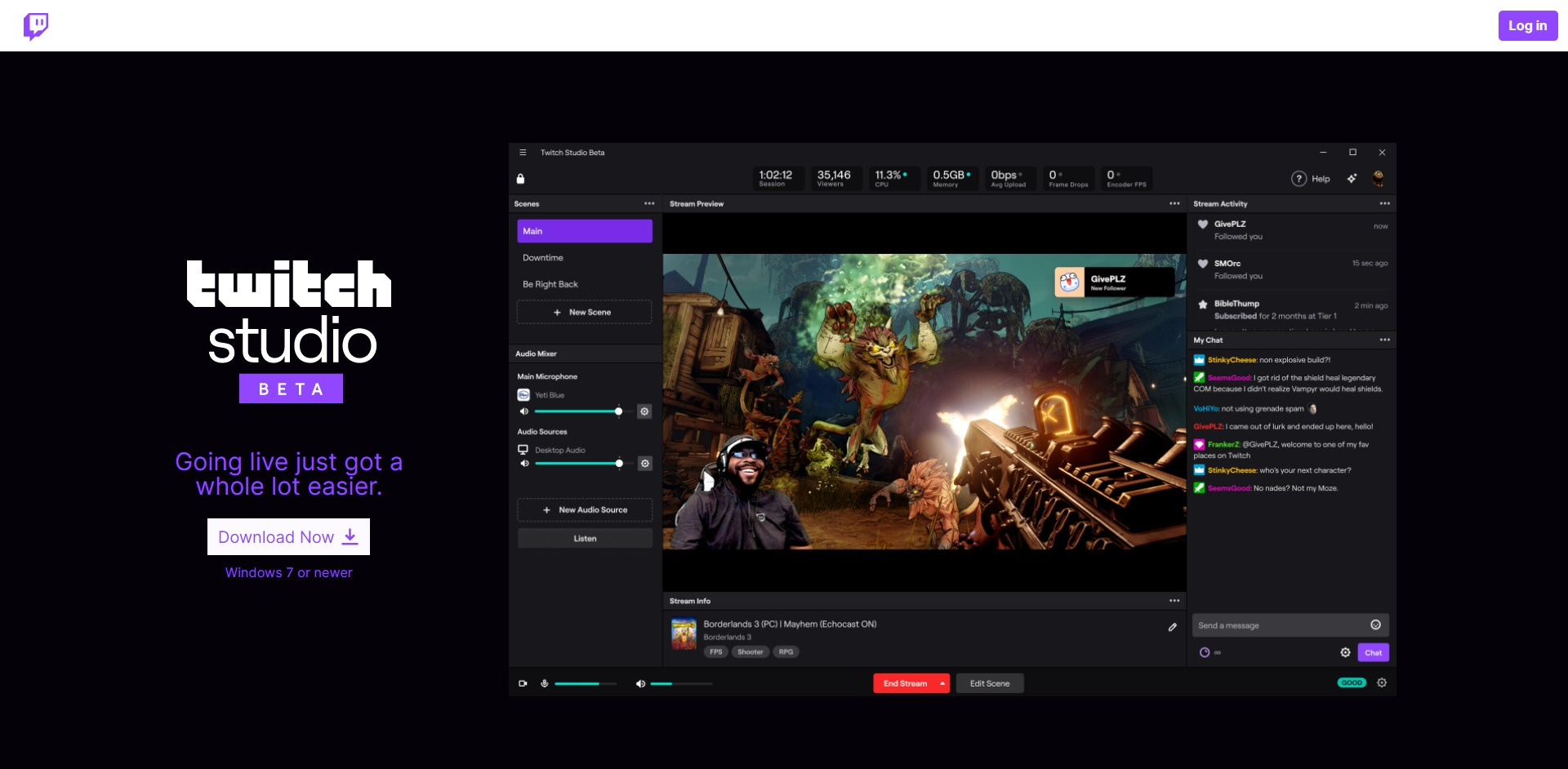Mute the Desktop Audio speaker icon

[x=524, y=464]
